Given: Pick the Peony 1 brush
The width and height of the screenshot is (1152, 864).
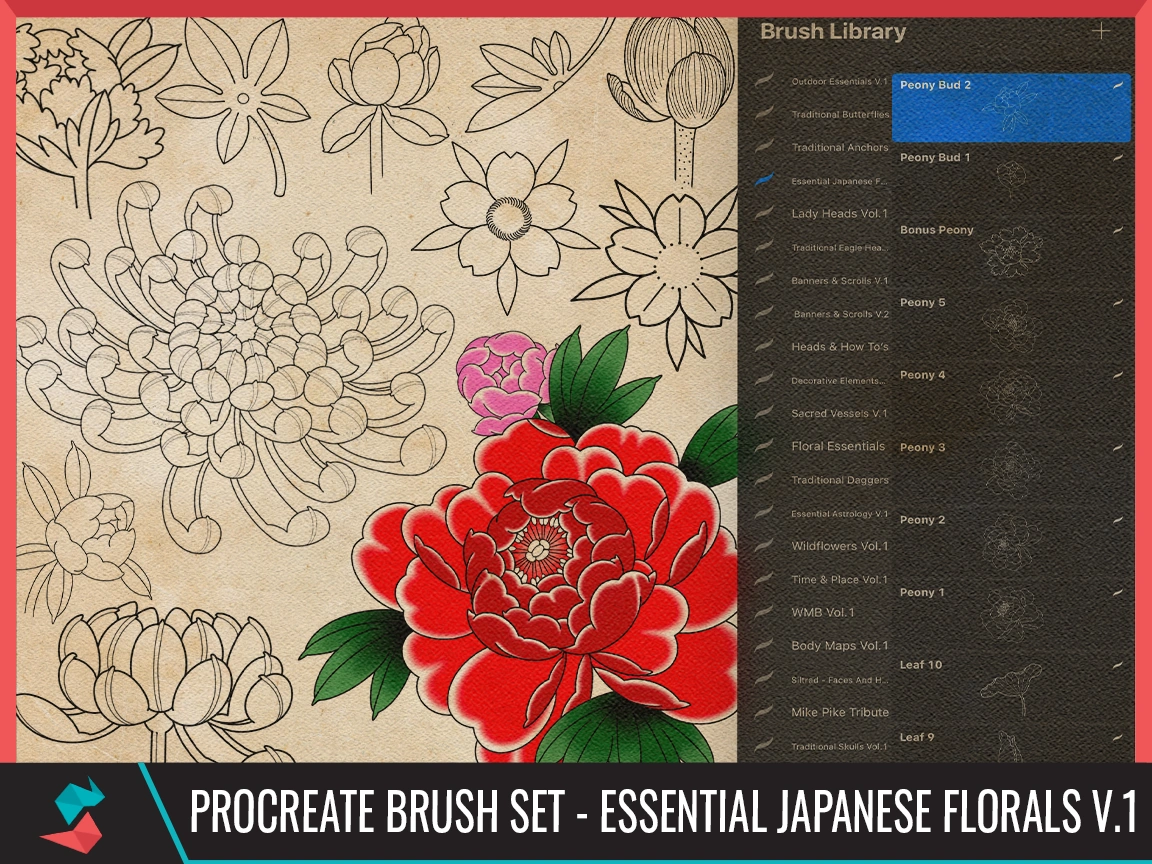Looking at the screenshot, I should pyautogui.click(x=1000, y=607).
